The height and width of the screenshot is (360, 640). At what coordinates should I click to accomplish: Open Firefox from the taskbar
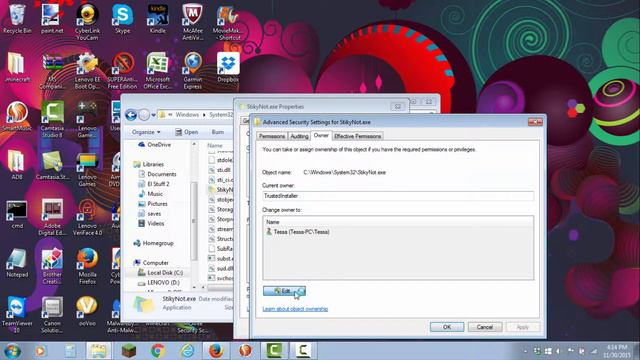[216, 351]
